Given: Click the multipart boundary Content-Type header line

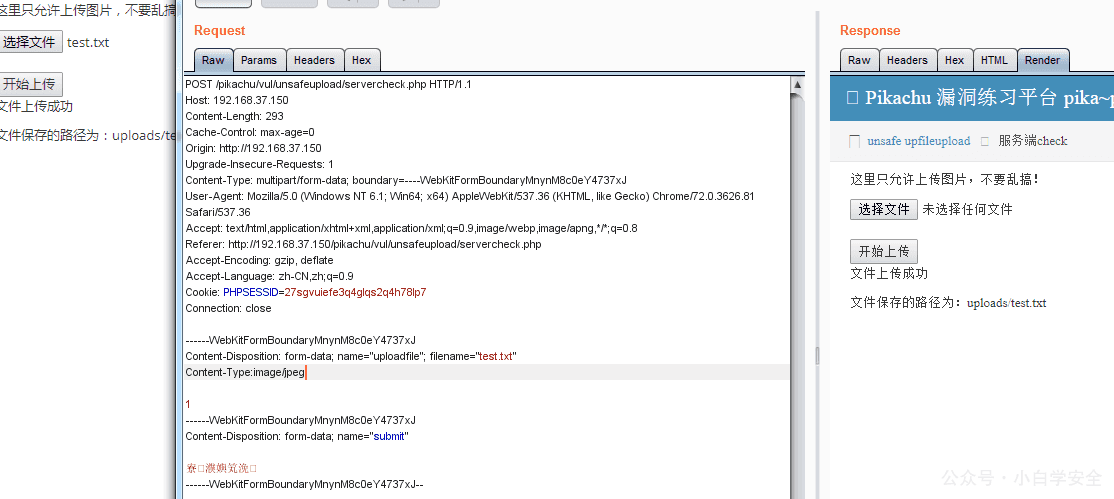Looking at the screenshot, I should click(406, 180).
